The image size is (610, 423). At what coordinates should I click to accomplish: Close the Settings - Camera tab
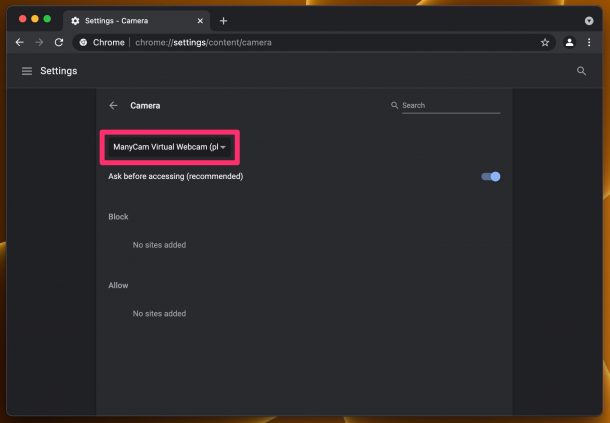[200, 21]
